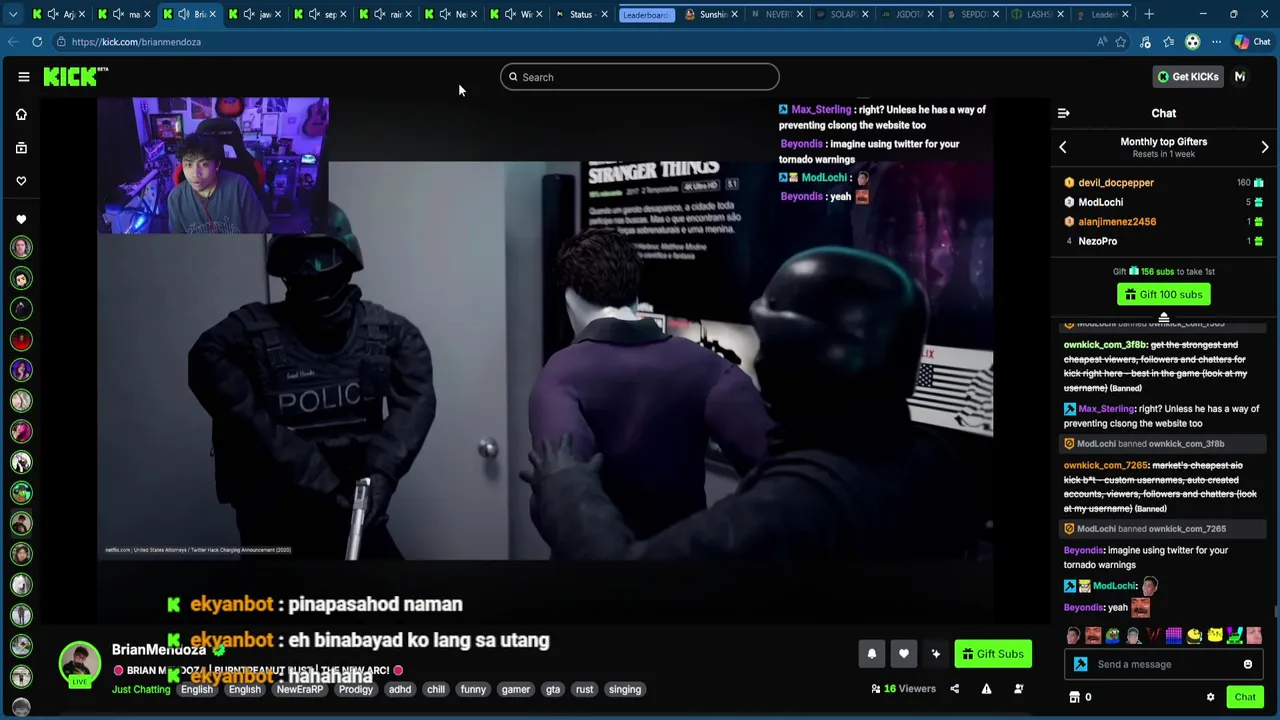This screenshot has height=720, width=1280.
Task: Collapse the top gifters panel handle
Action: click(x=1164, y=318)
